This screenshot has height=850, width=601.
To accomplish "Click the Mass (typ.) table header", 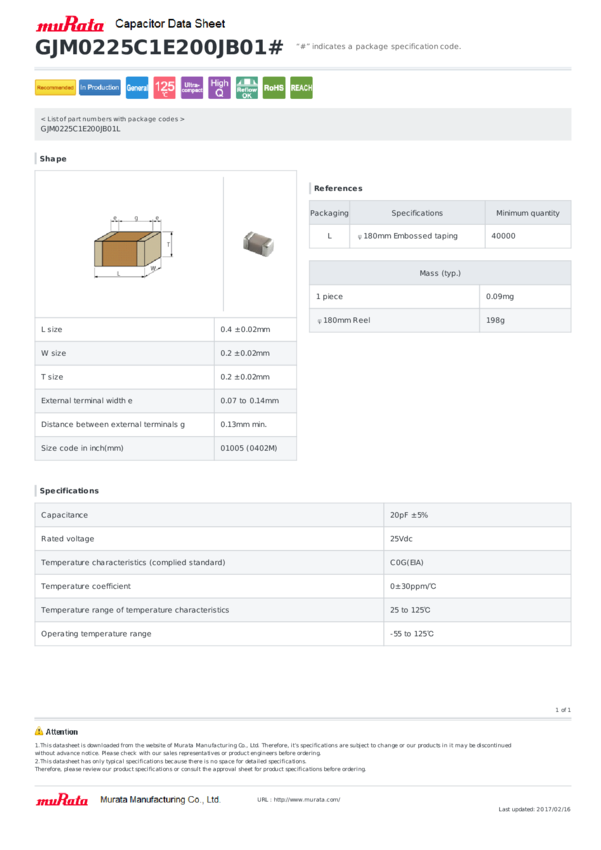I will click(x=440, y=273).
